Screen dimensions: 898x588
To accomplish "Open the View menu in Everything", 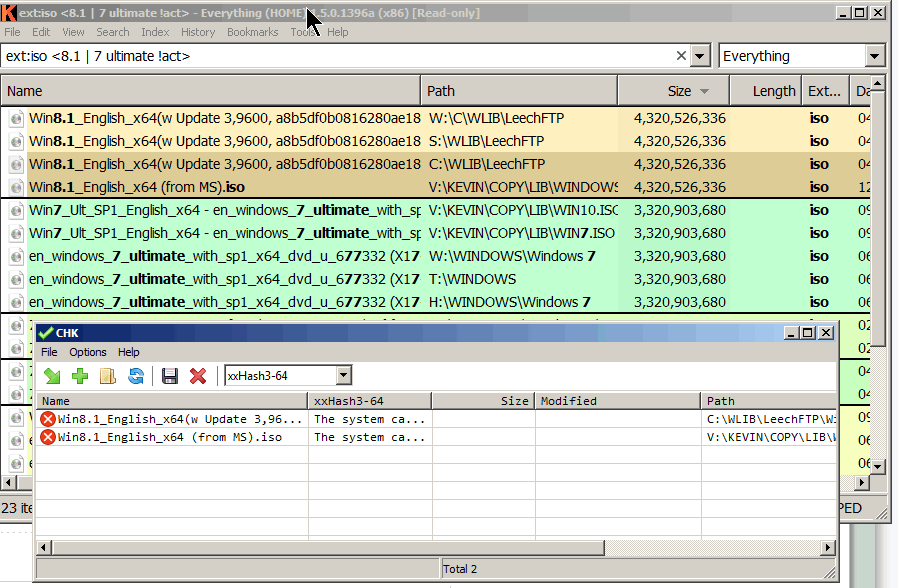I will tap(73, 32).
